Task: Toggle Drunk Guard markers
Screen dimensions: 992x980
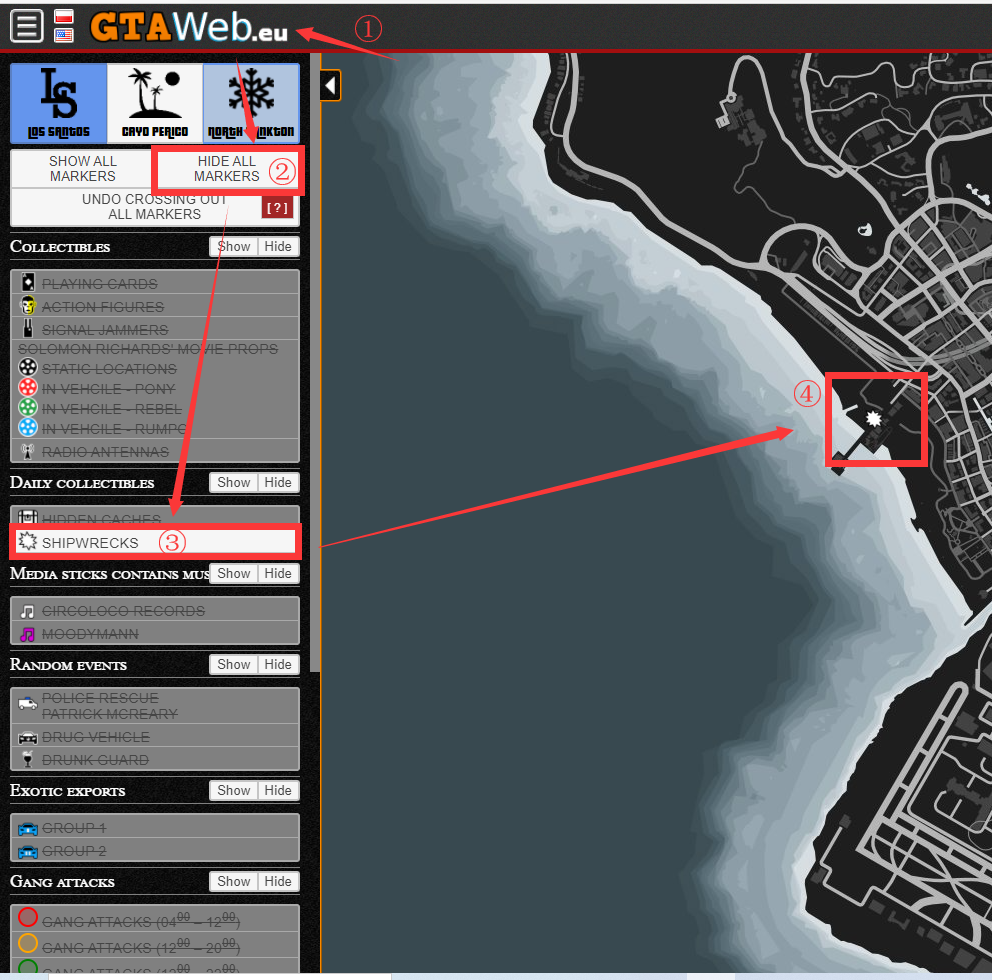Action: (x=154, y=759)
